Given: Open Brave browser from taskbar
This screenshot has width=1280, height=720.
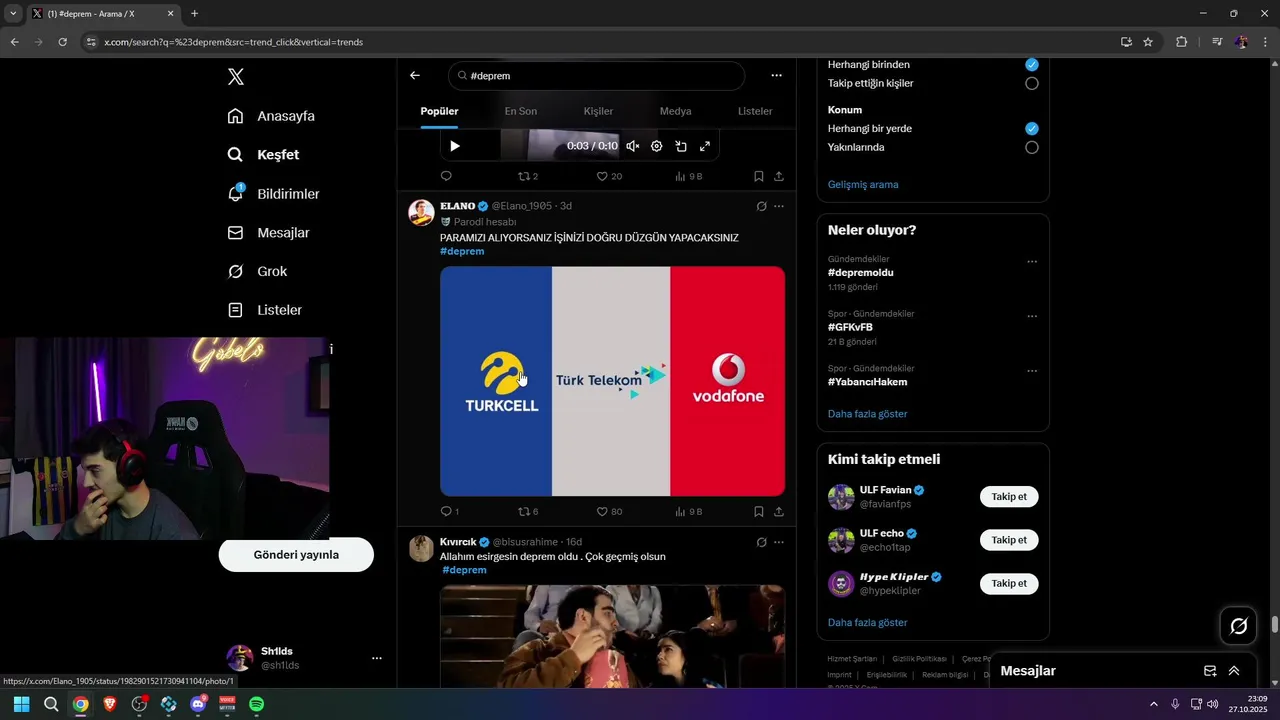Looking at the screenshot, I should (110, 704).
